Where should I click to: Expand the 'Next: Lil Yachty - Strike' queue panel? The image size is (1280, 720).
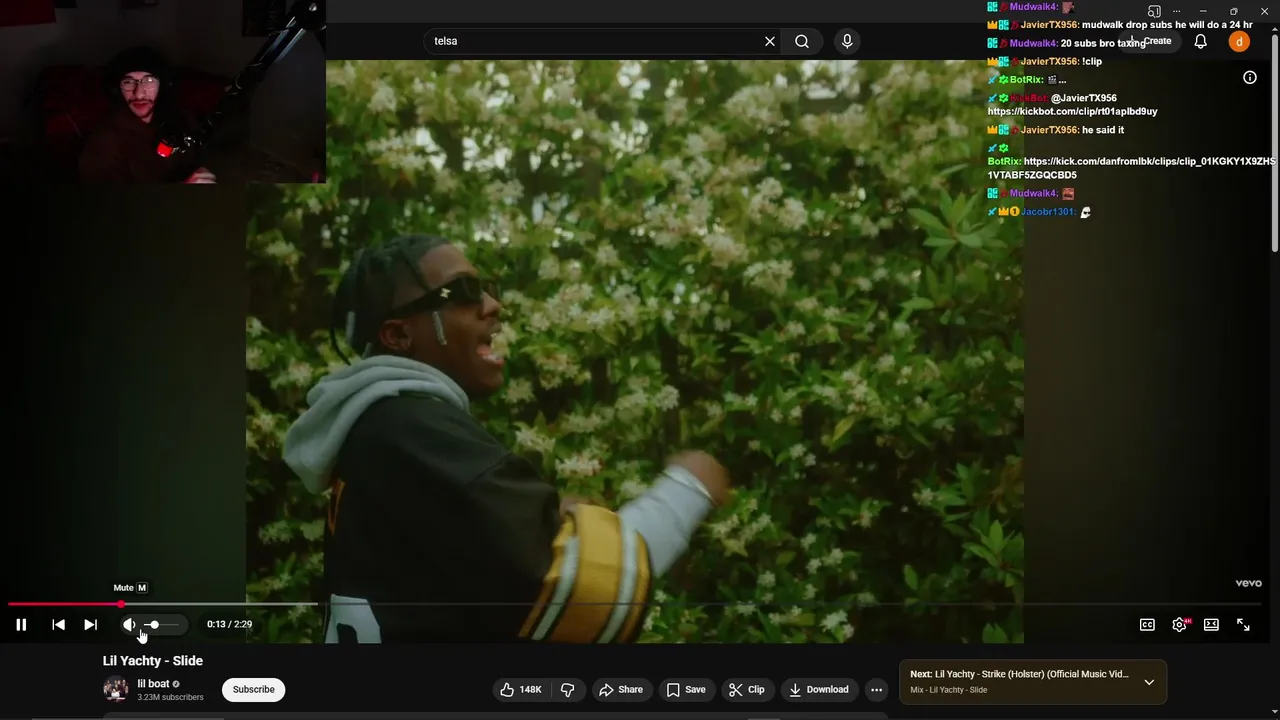click(1149, 682)
